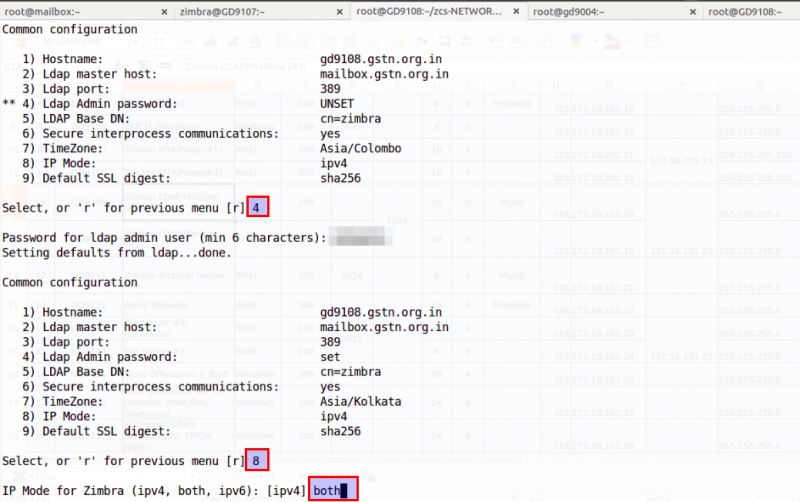Click the first 'Common configuration' heading
The width and height of the screenshot is (800, 502).
[x=70, y=30]
